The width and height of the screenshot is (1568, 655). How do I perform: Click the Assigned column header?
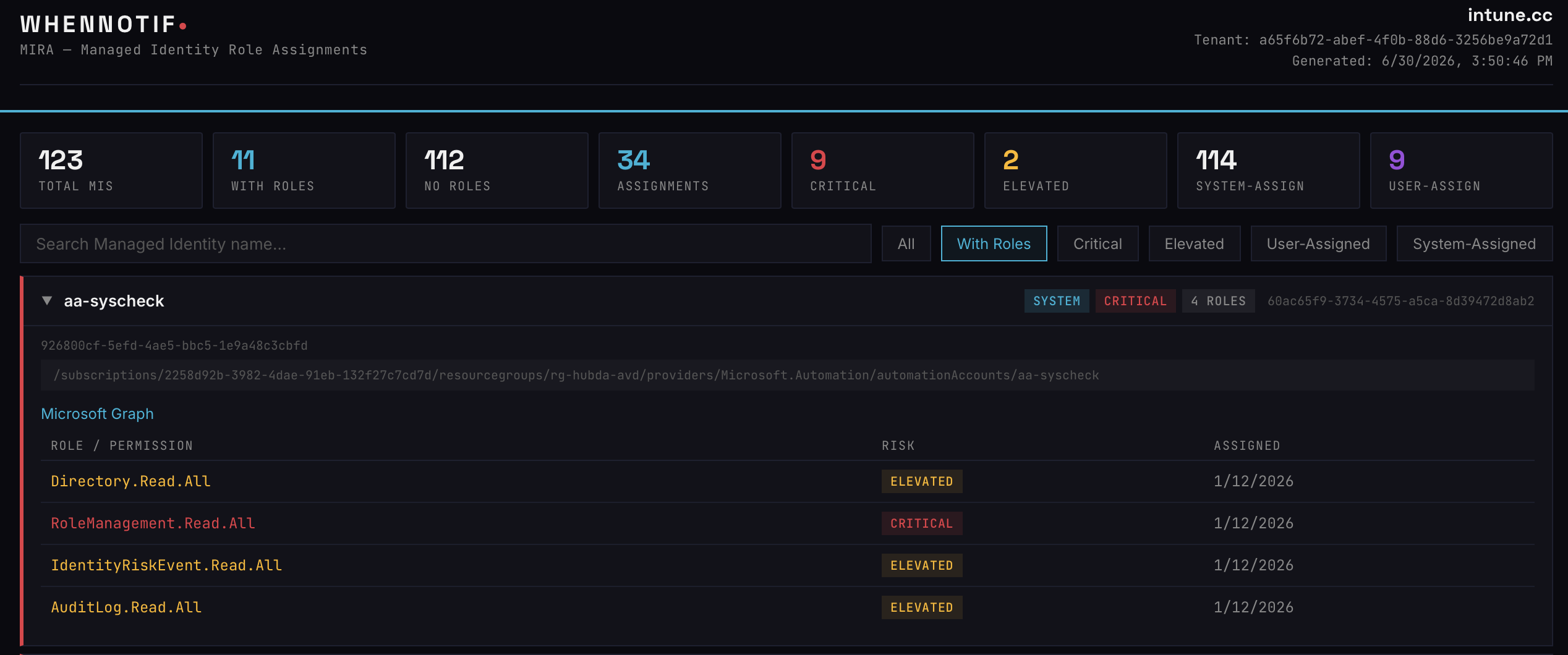coord(1246,446)
